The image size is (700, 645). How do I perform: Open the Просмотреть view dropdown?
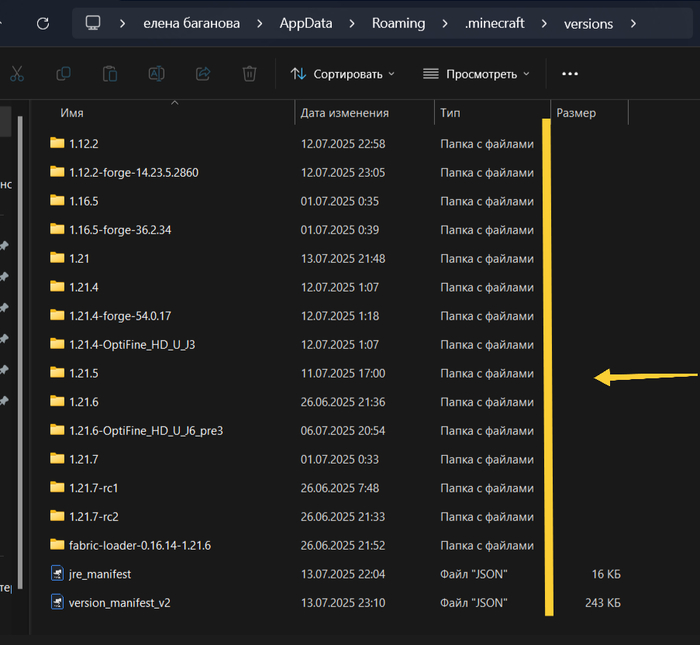(476, 73)
